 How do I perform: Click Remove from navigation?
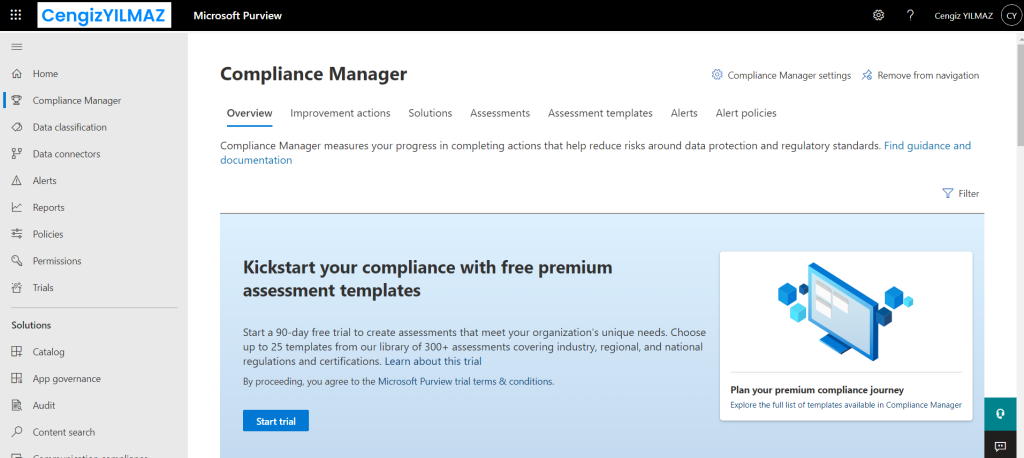pos(920,75)
